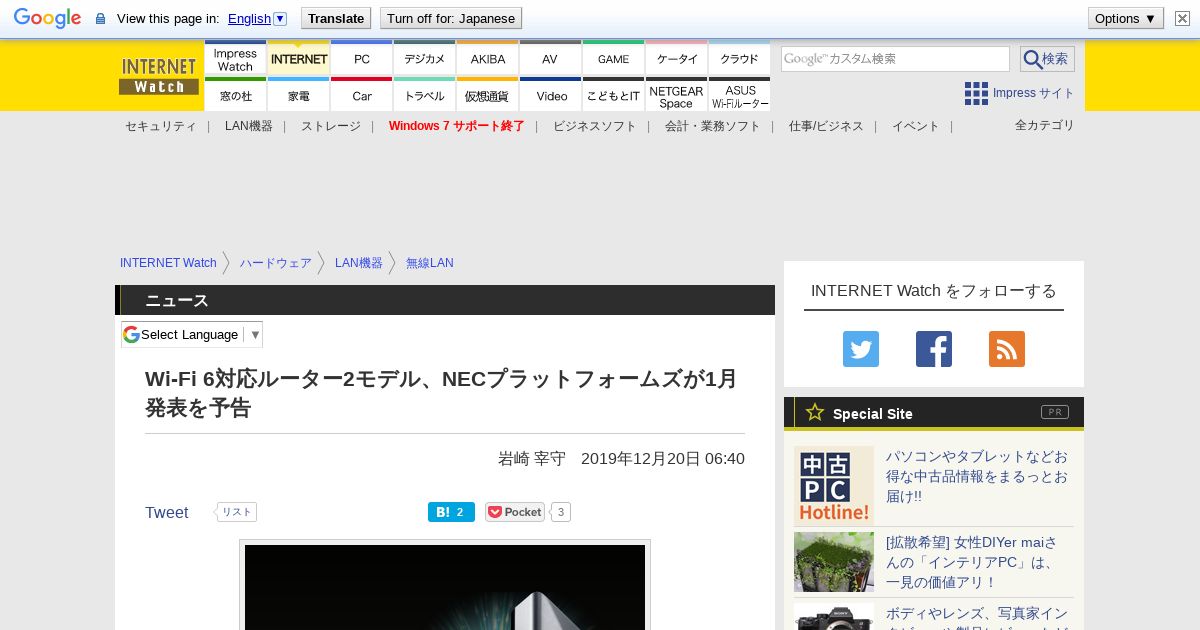Image resolution: width=1200 pixels, height=630 pixels.
Task: Select the Car tab
Action: (361, 95)
